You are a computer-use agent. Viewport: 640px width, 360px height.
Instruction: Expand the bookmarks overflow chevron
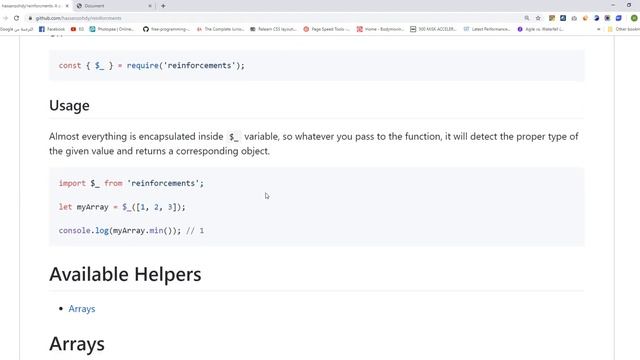(x=598, y=29)
